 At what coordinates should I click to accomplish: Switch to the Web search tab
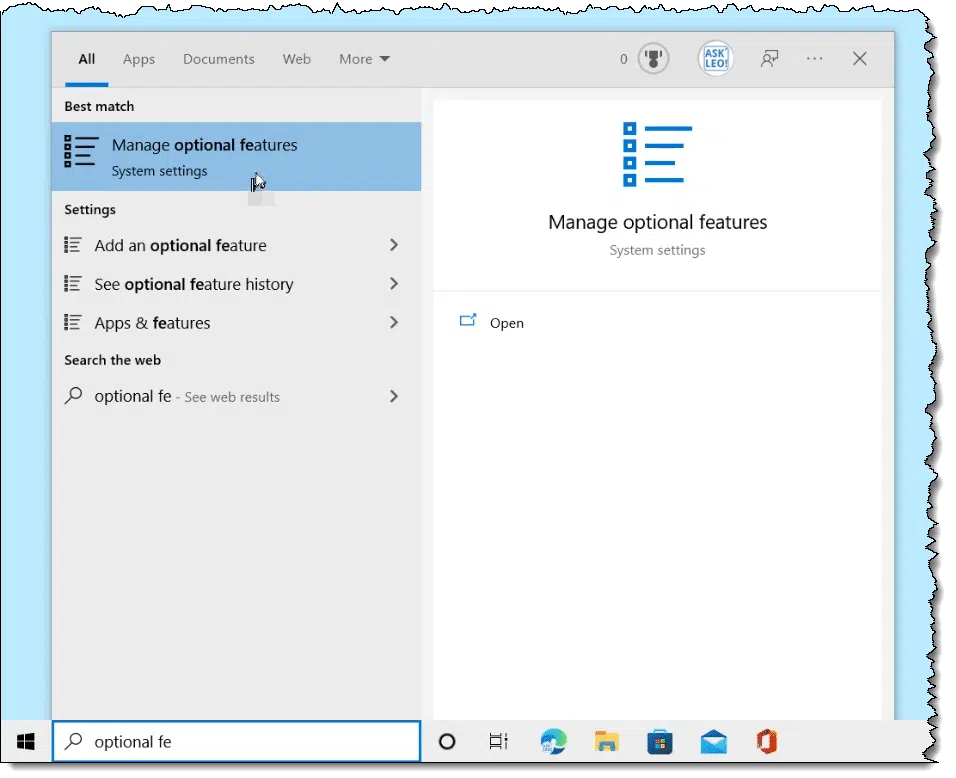pos(297,59)
